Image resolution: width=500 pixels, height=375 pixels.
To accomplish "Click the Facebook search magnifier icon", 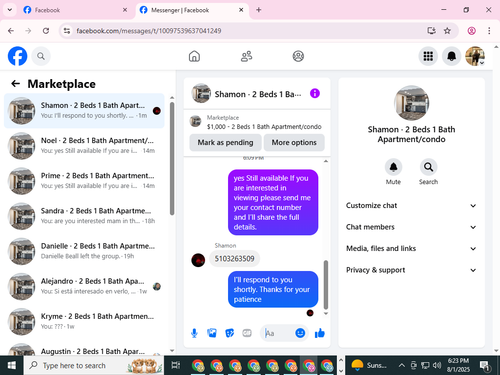I will click(41, 56).
